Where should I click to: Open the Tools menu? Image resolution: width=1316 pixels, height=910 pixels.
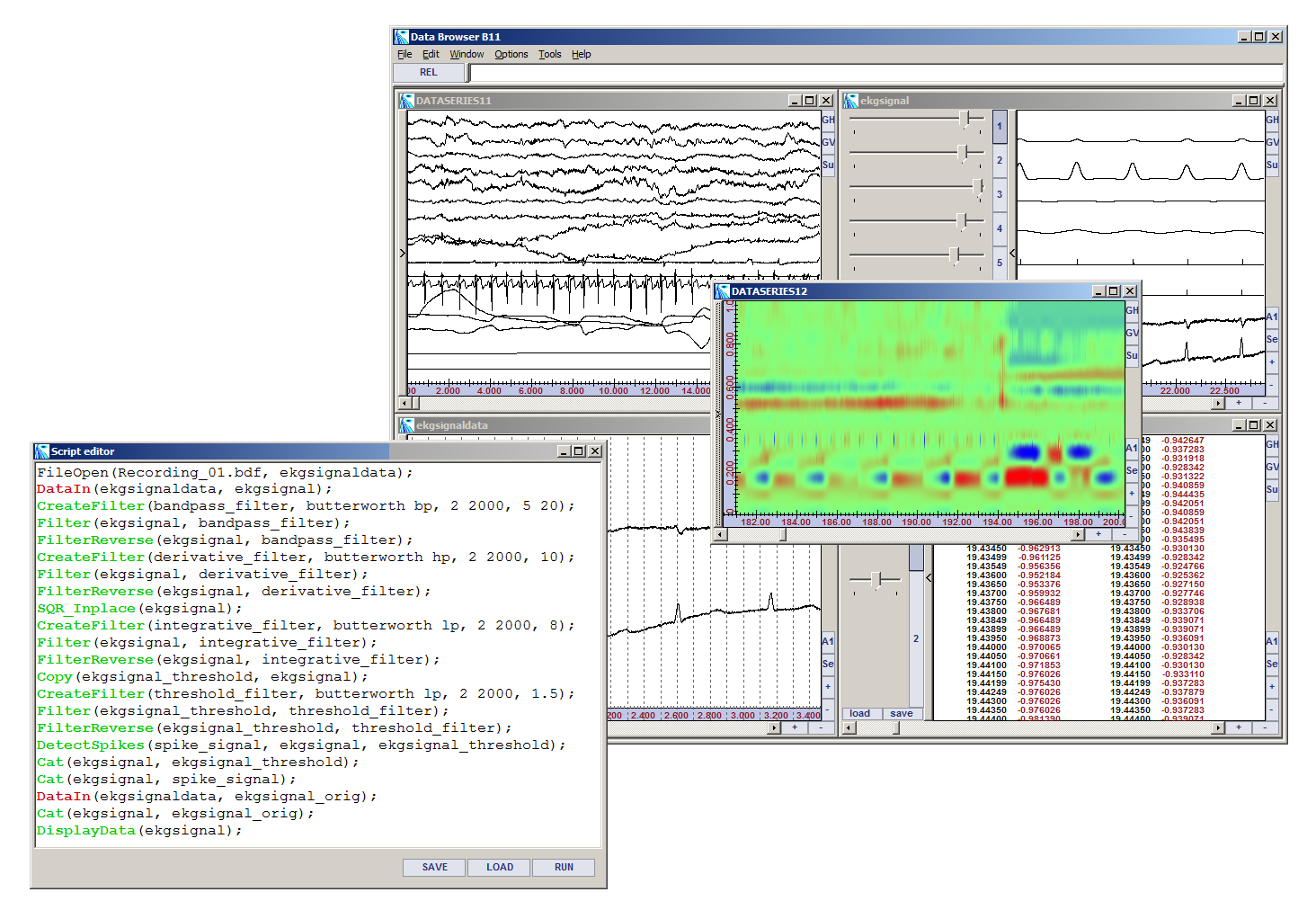pyautogui.click(x=549, y=54)
